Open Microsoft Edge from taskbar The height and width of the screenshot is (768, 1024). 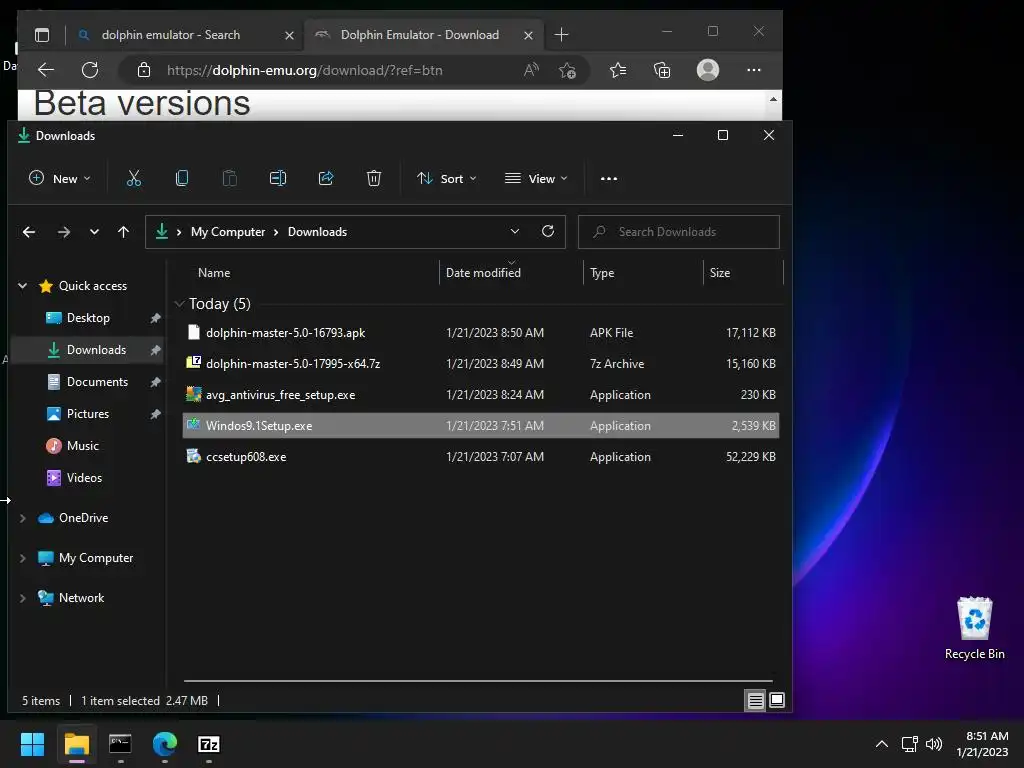click(x=165, y=744)
